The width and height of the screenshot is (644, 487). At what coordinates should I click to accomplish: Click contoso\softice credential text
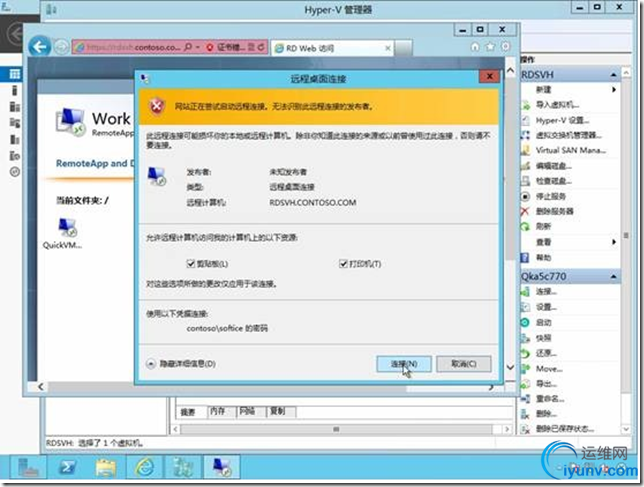click(x=227, y=328)
